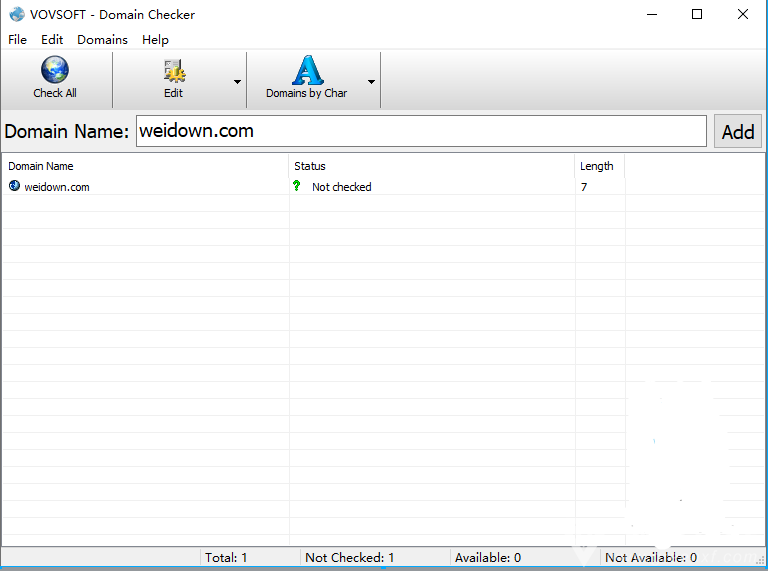Click the globe icon beside weidown.com row
Screen dimensions: 768x571
click(x=14, y=186)
